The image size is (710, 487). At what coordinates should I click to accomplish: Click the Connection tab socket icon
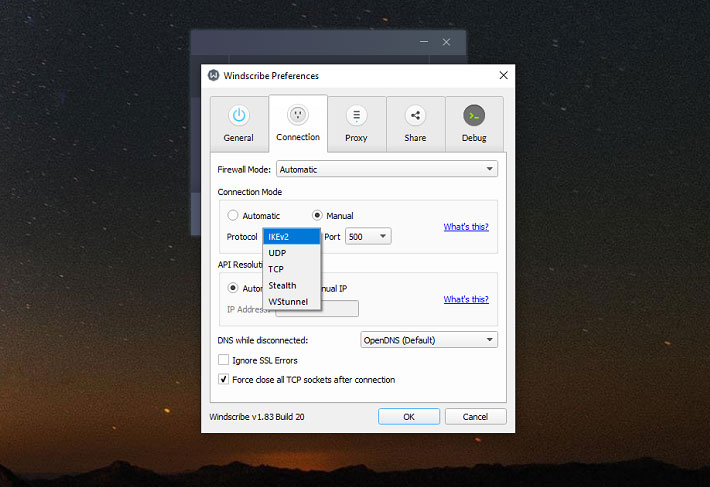(297, 115)
